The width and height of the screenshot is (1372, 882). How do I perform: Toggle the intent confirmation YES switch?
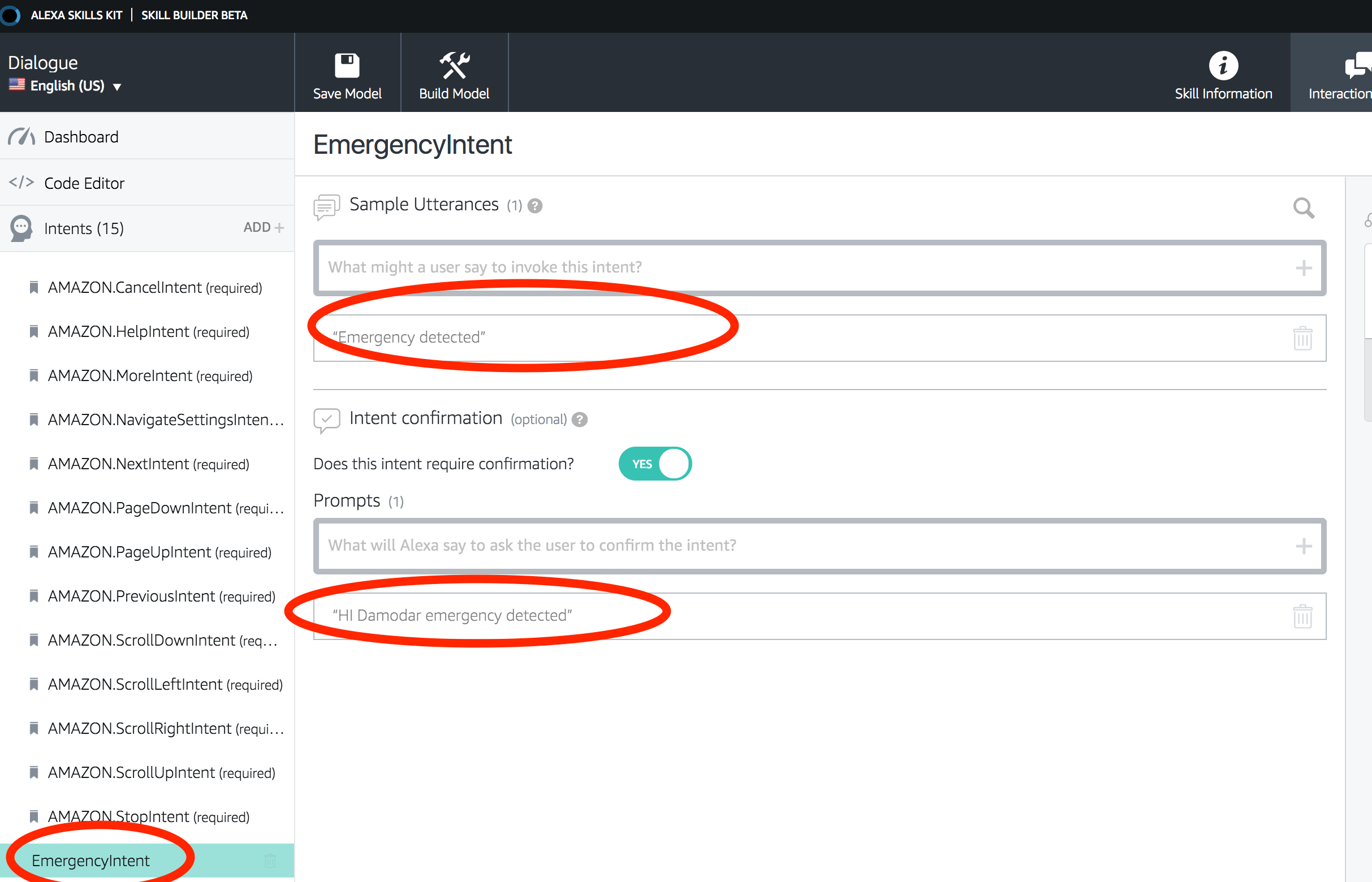(655, 464)
